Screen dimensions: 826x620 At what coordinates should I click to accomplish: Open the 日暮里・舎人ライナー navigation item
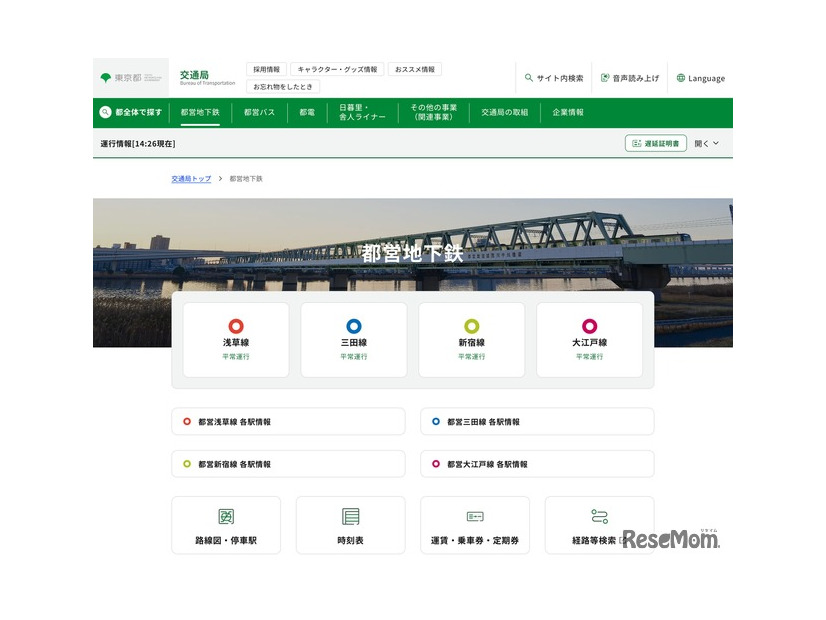pos(362,112)
